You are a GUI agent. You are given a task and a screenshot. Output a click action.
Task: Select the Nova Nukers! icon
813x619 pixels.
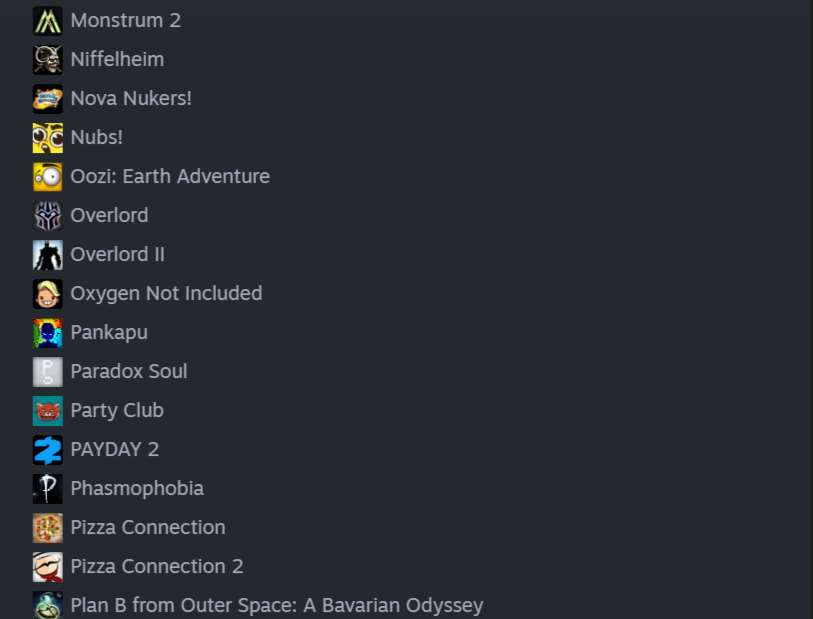pos(48,99)
